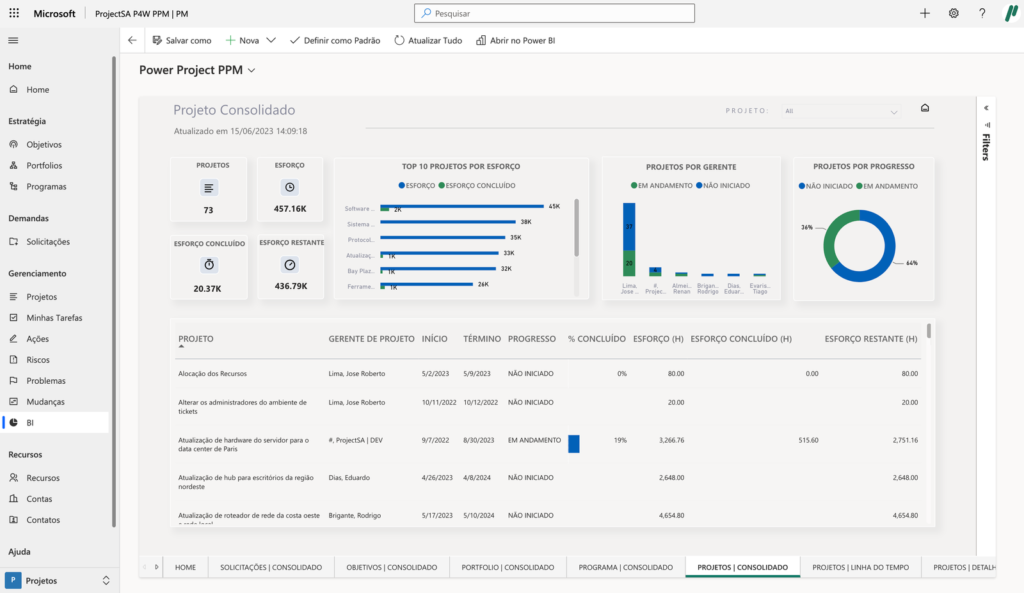The image size is (1024, 593).
Task: Click the 19% progress bar in table
Action: tap(574, 443)
